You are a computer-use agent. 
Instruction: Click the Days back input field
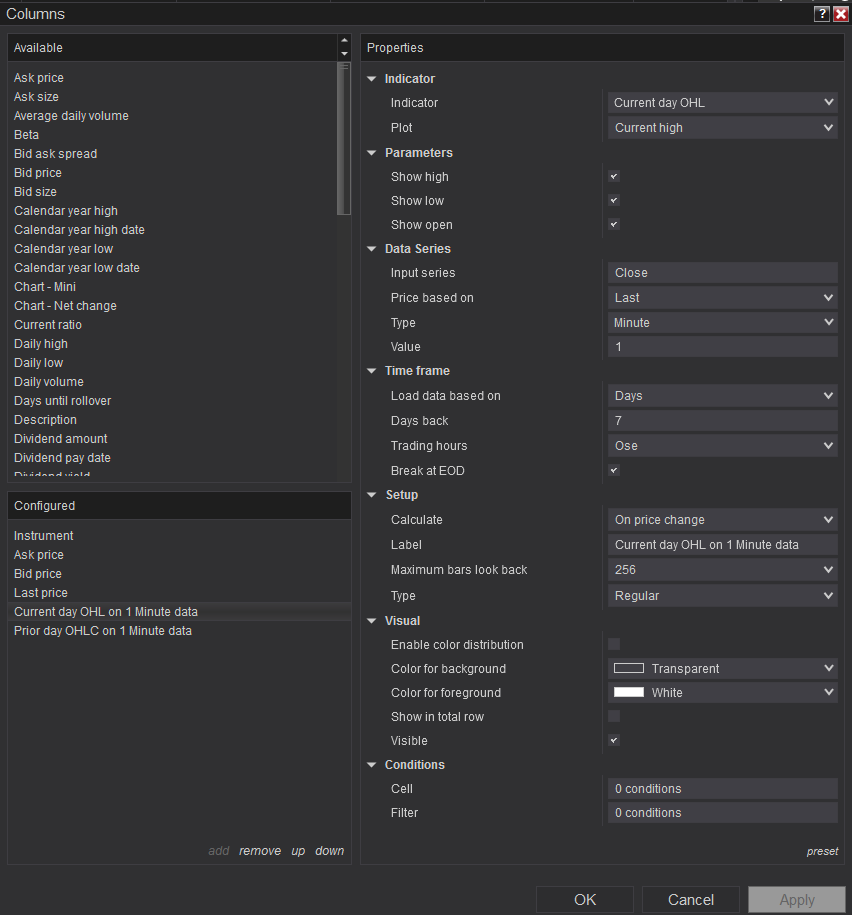[722, 421]
